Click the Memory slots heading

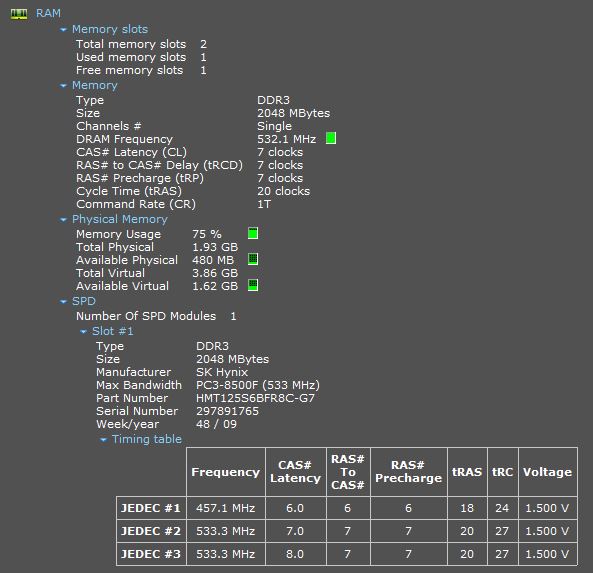click(110, 29)
